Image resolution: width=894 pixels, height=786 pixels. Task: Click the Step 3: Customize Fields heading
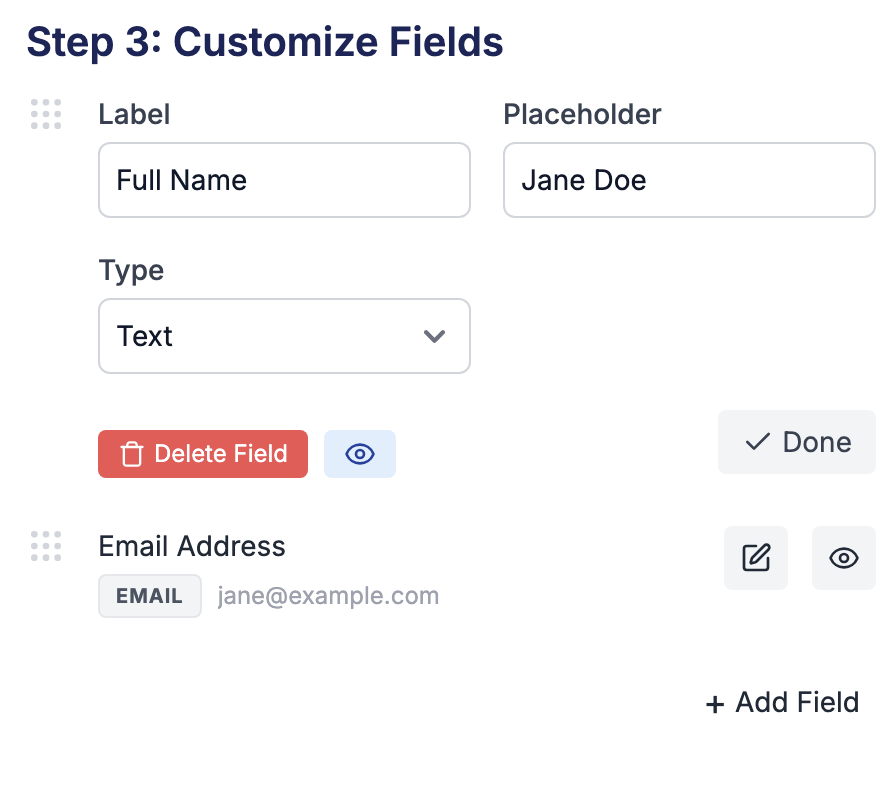(265, 42)
